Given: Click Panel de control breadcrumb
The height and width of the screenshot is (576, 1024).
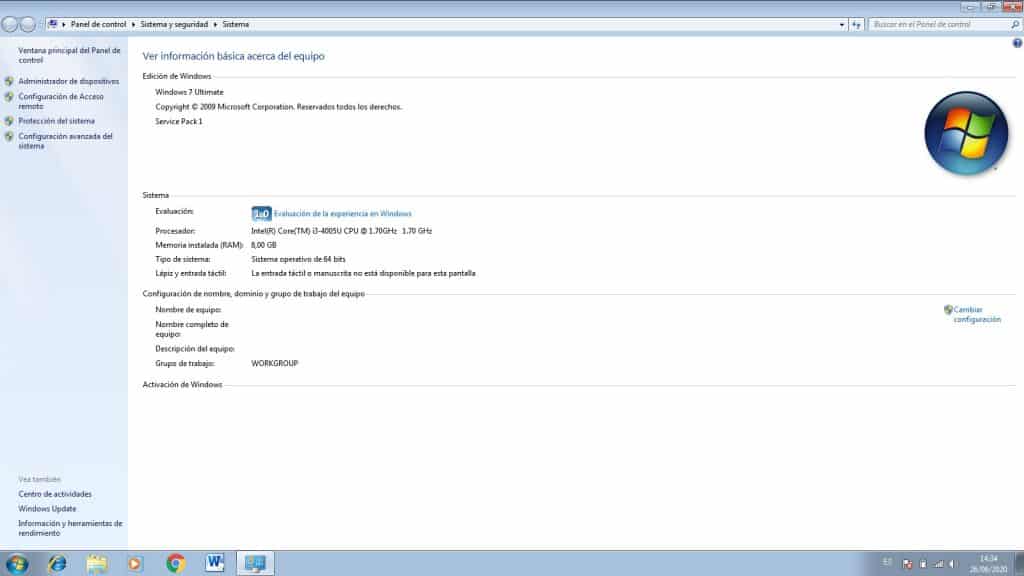Looking at the screenshot, I should [98, 24].
